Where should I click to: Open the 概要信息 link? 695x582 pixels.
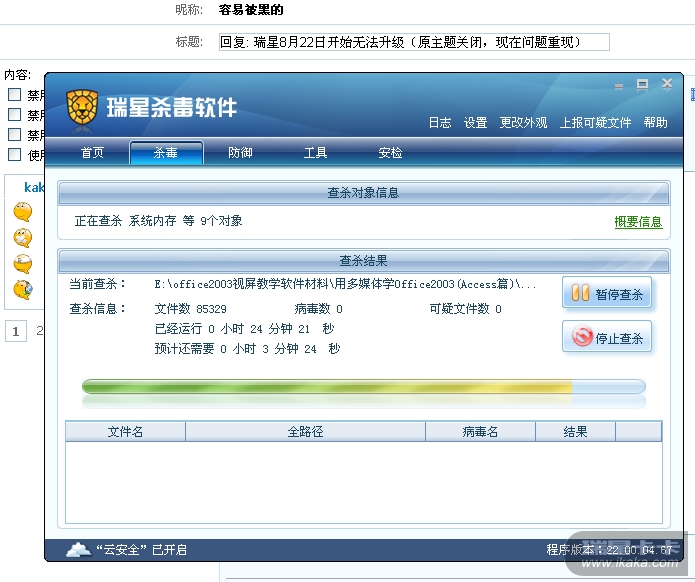(638, 222)
